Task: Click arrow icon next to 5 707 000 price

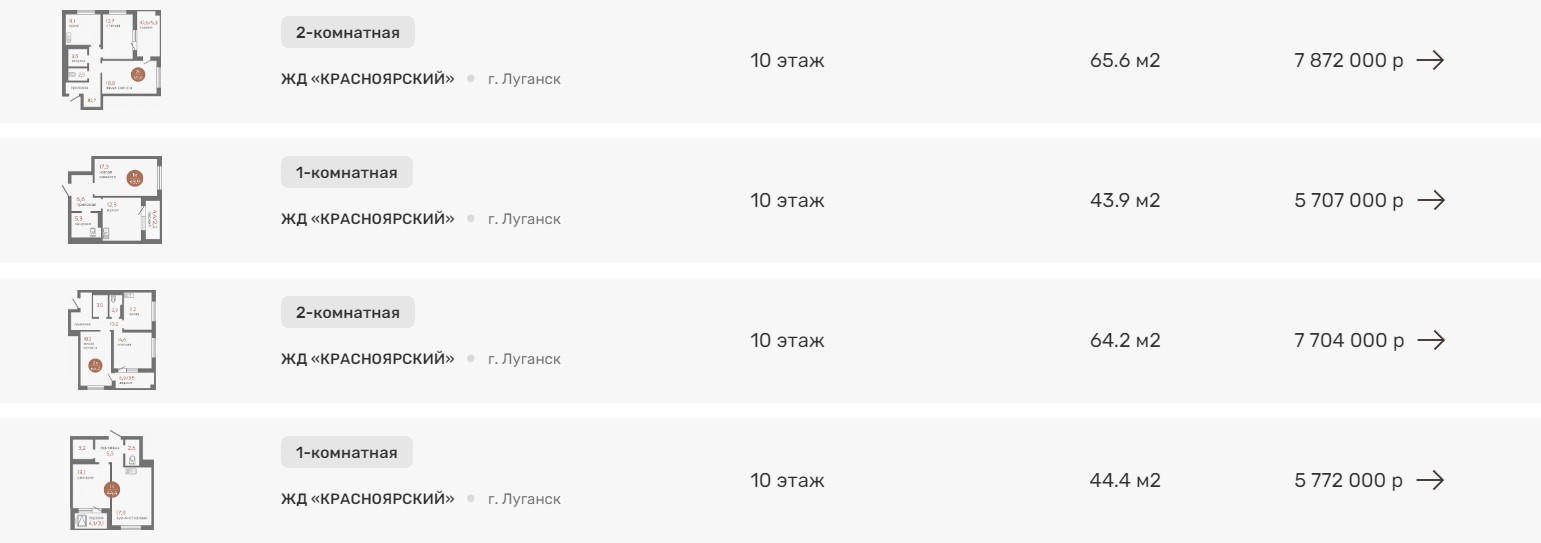Action: pyautogui.click(x=1429, y=201)
